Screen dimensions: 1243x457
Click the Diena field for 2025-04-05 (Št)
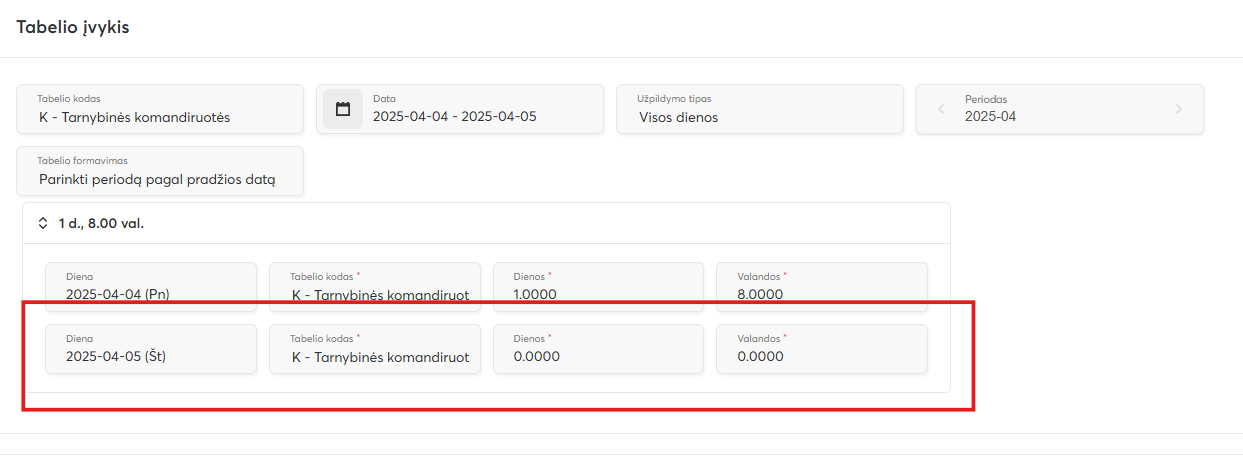coord(151,349)
